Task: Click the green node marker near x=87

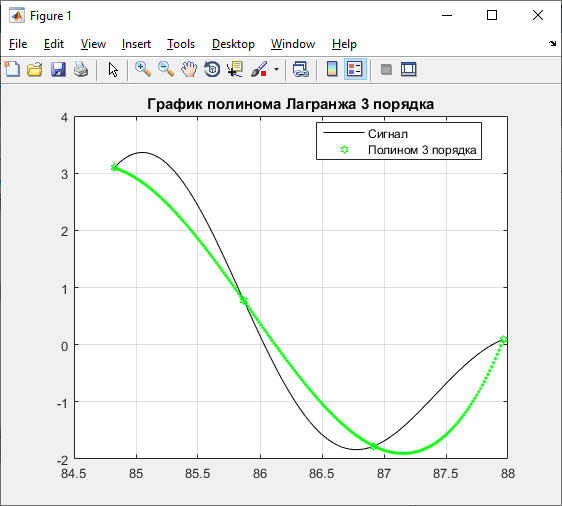Action: click(373, 447)
